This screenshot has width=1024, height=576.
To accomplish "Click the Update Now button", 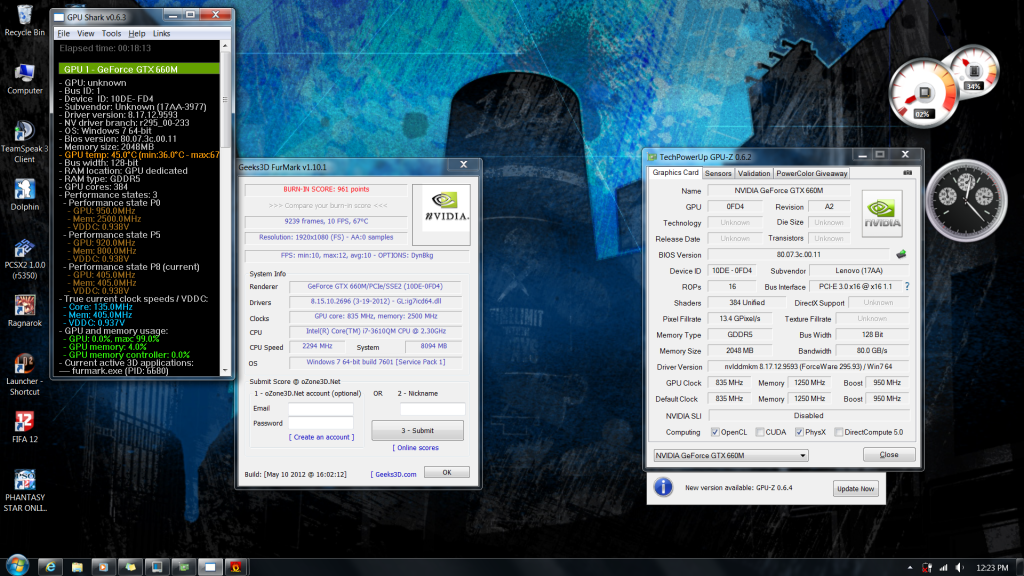I will point(855,489).
